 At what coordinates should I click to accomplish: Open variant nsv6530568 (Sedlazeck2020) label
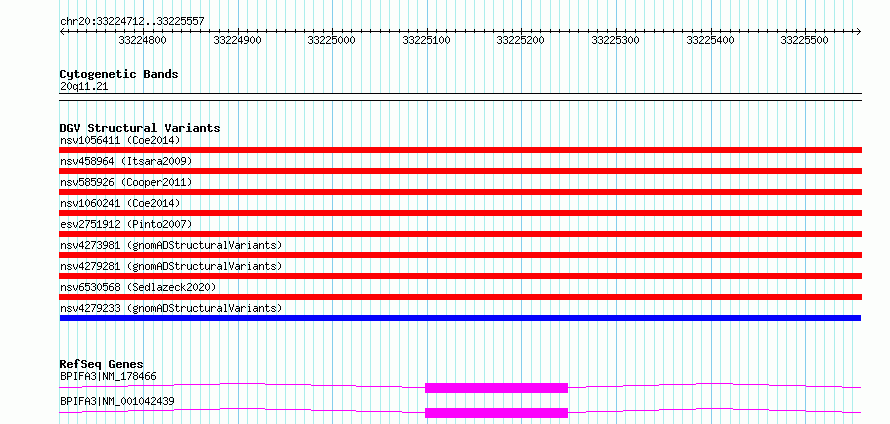coord(138,287)
